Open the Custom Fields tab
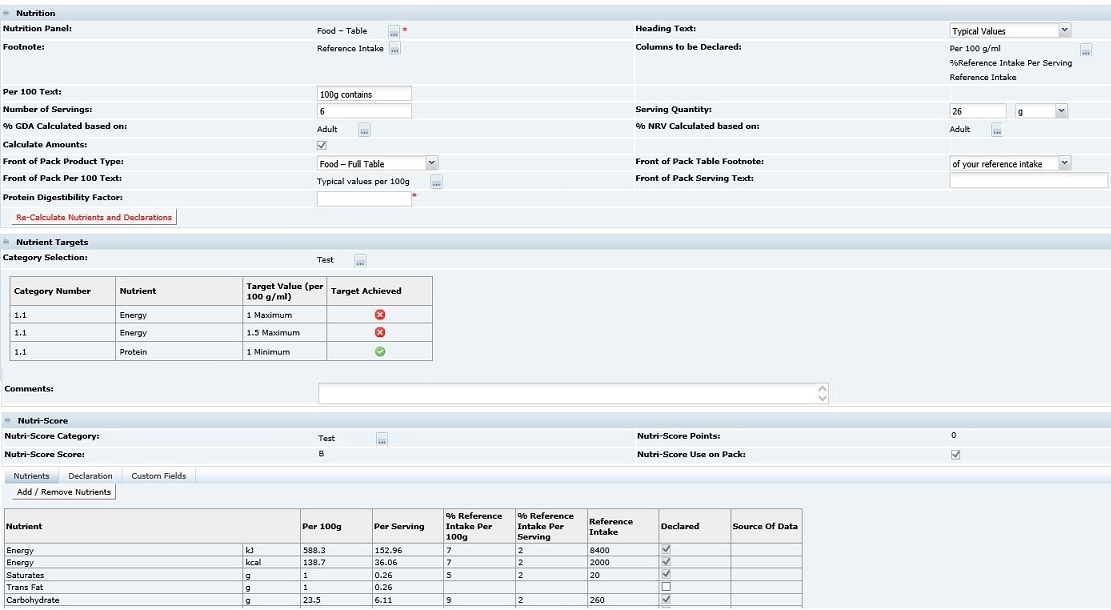 point(158,475)
